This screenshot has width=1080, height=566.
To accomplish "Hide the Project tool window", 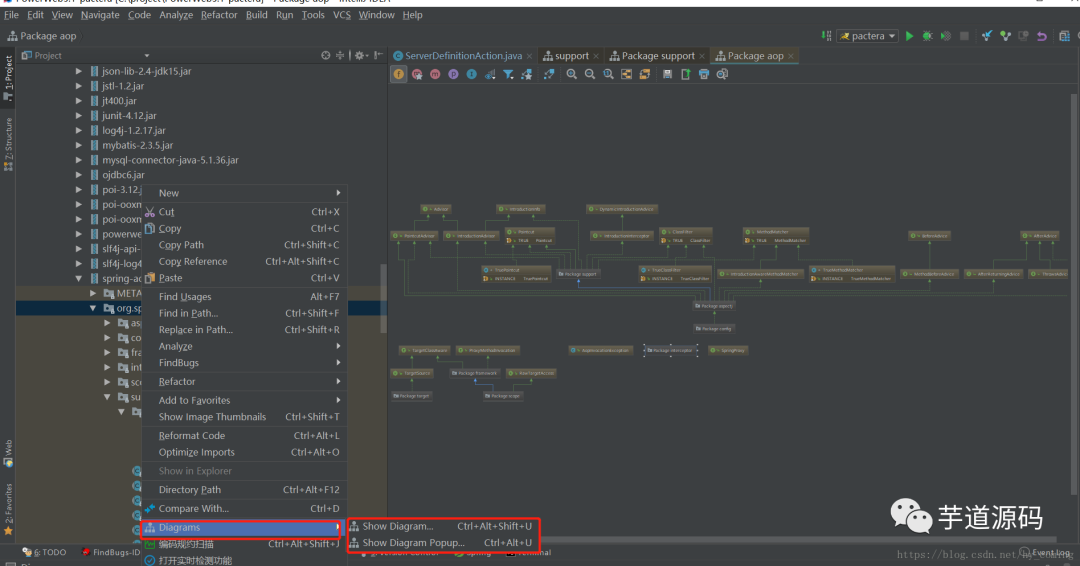I will click(x=378, y=56).
